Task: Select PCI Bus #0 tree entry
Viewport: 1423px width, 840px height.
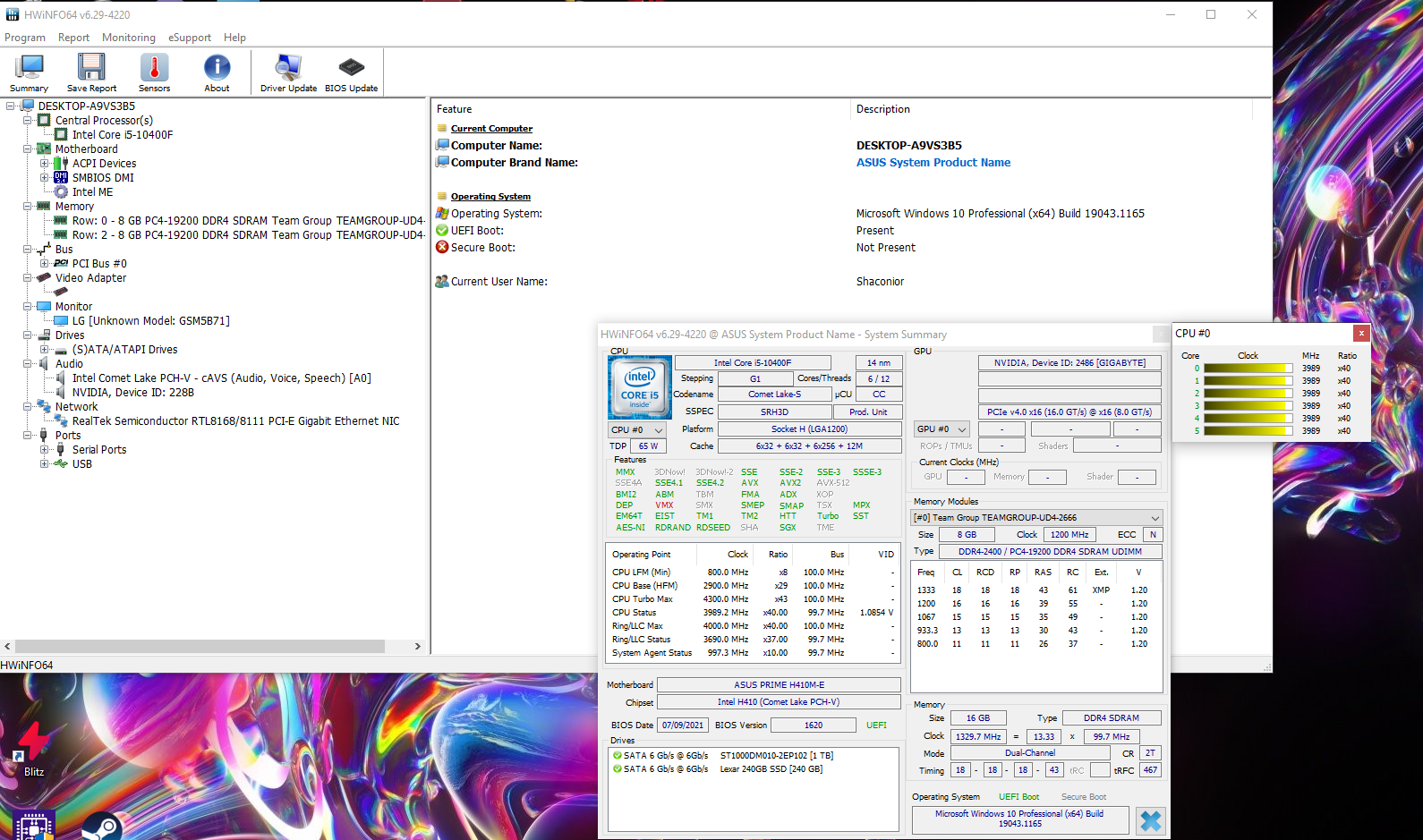Action: click(99, 264)
